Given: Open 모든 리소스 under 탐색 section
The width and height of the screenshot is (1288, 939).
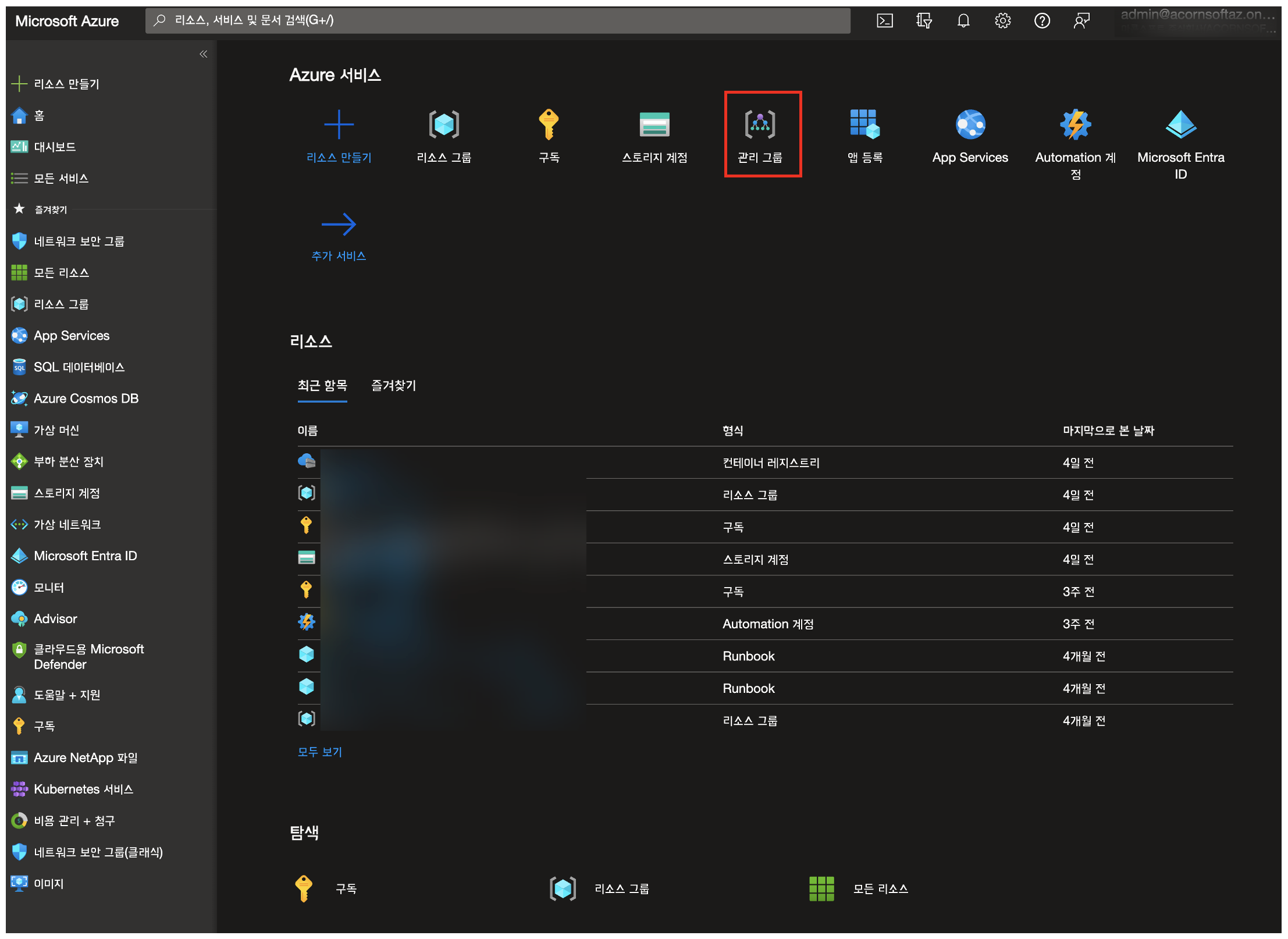Looking at the screenshot, I should pos(859,888).
